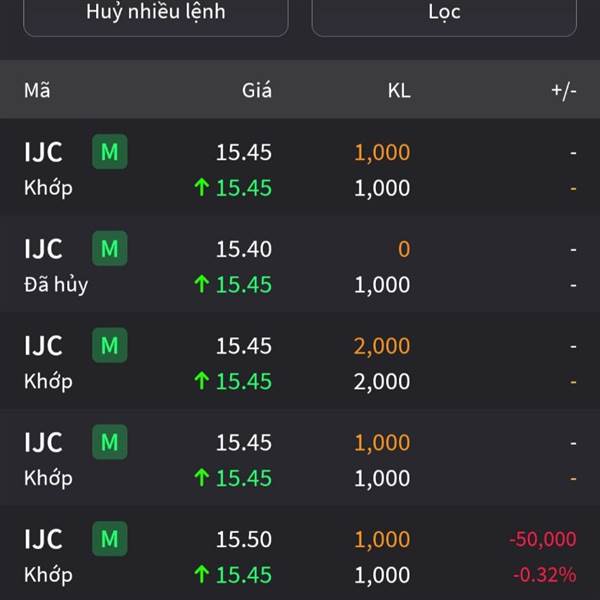Open the order priced at 15.40

tap(244, 249)
